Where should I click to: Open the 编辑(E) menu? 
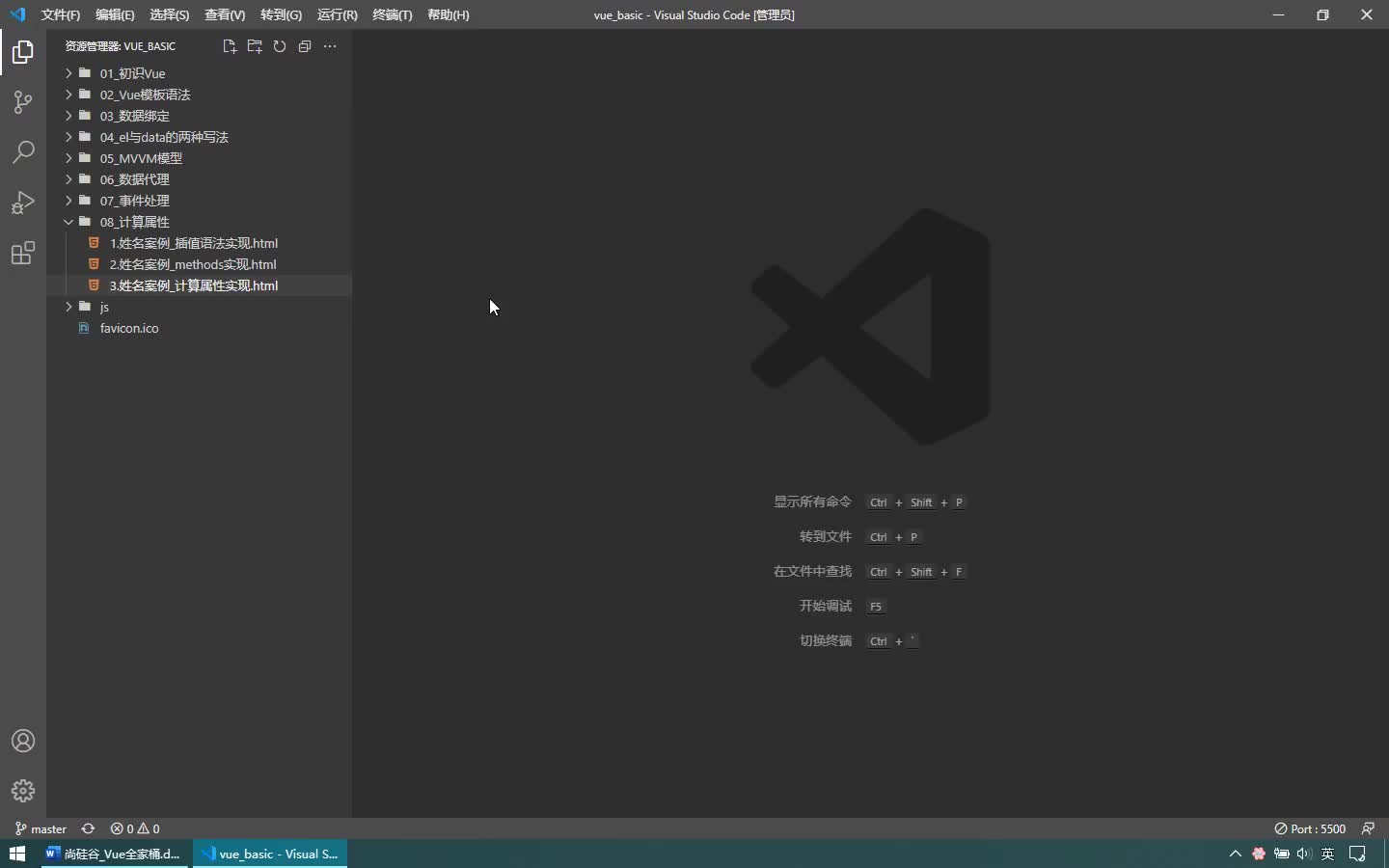coord(115,14)
